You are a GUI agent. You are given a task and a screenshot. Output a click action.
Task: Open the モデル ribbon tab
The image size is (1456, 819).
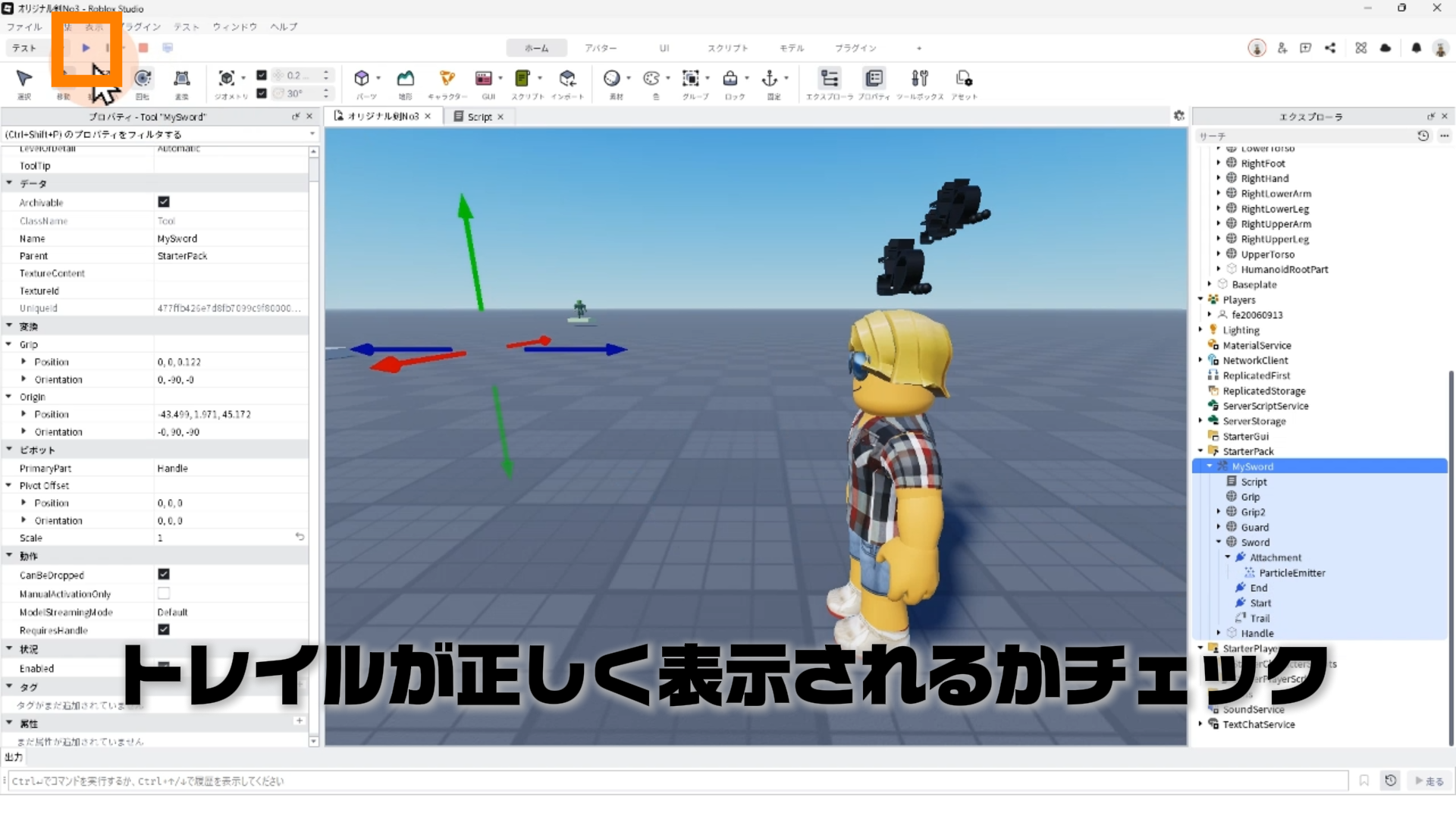792,48
